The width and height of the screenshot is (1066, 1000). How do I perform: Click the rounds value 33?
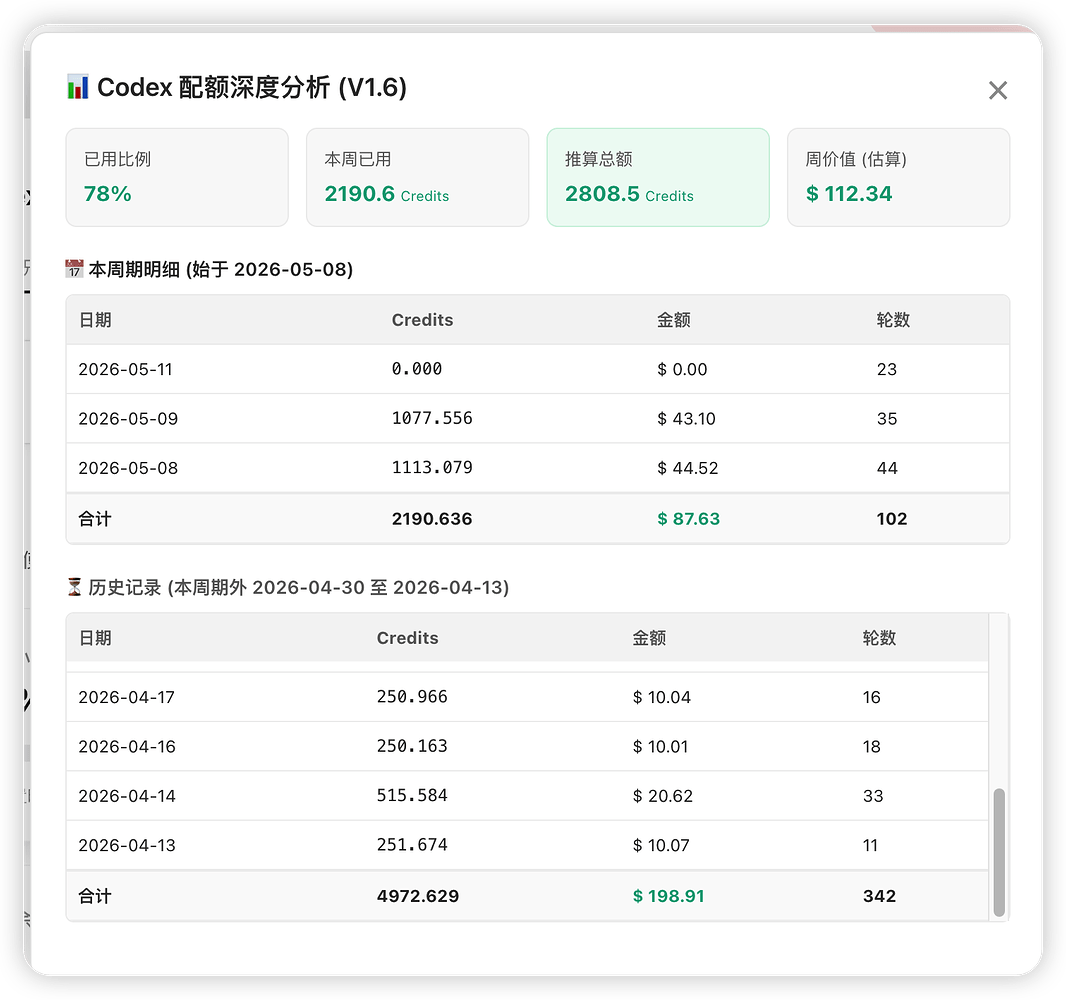point(873,796)
